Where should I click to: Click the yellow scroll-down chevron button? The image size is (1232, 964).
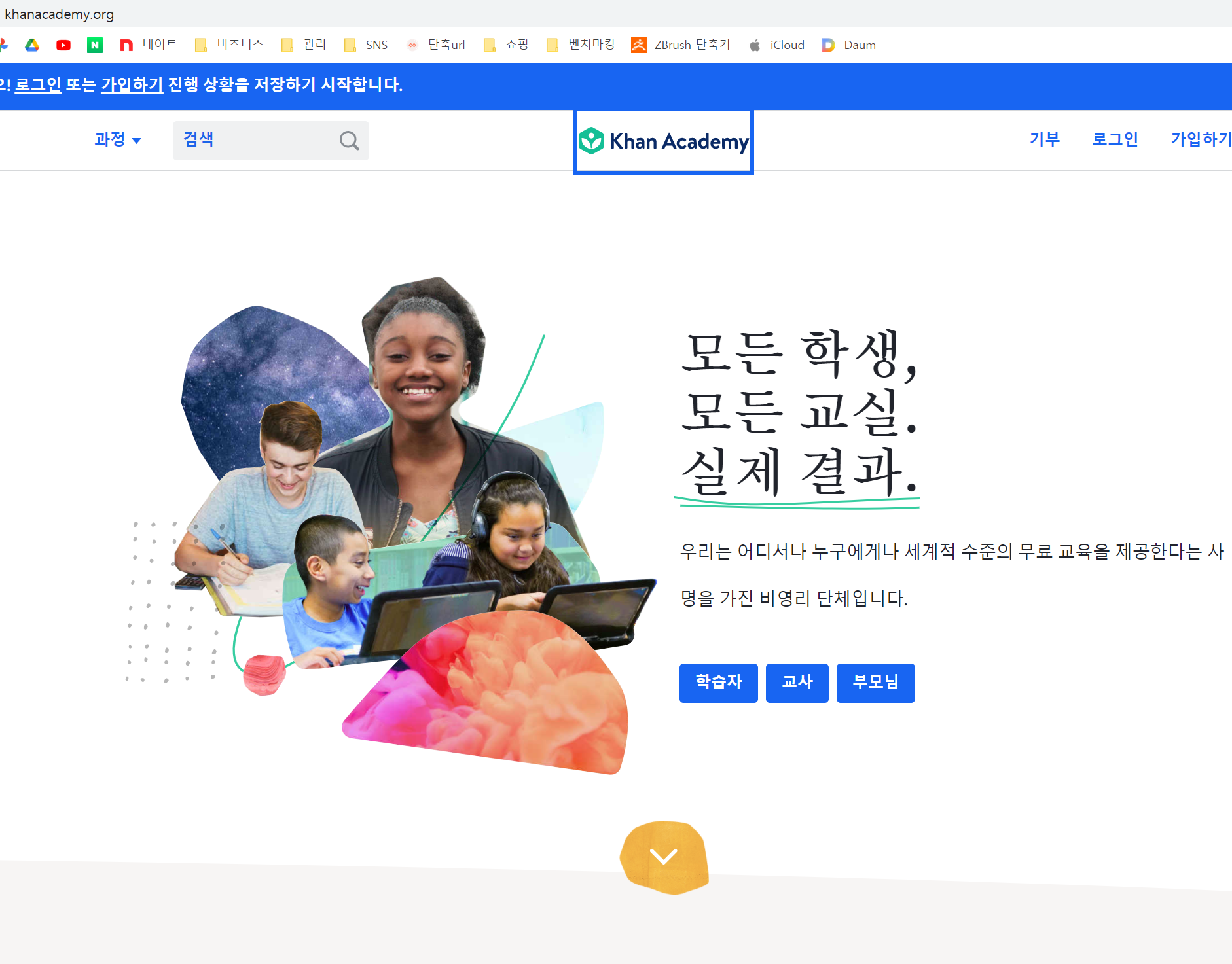coord(664,857)
